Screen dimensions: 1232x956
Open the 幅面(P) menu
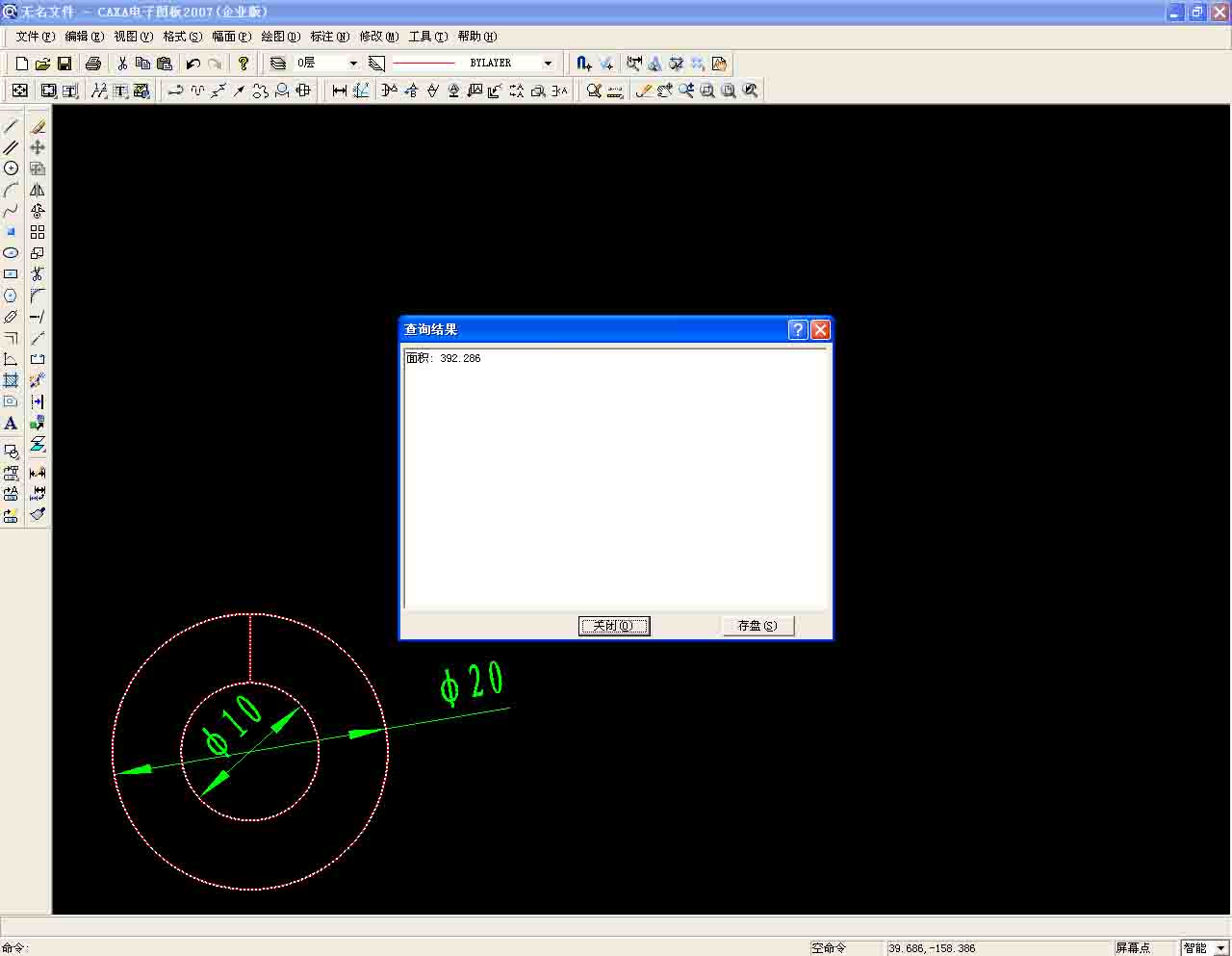(x=232, y=37)
